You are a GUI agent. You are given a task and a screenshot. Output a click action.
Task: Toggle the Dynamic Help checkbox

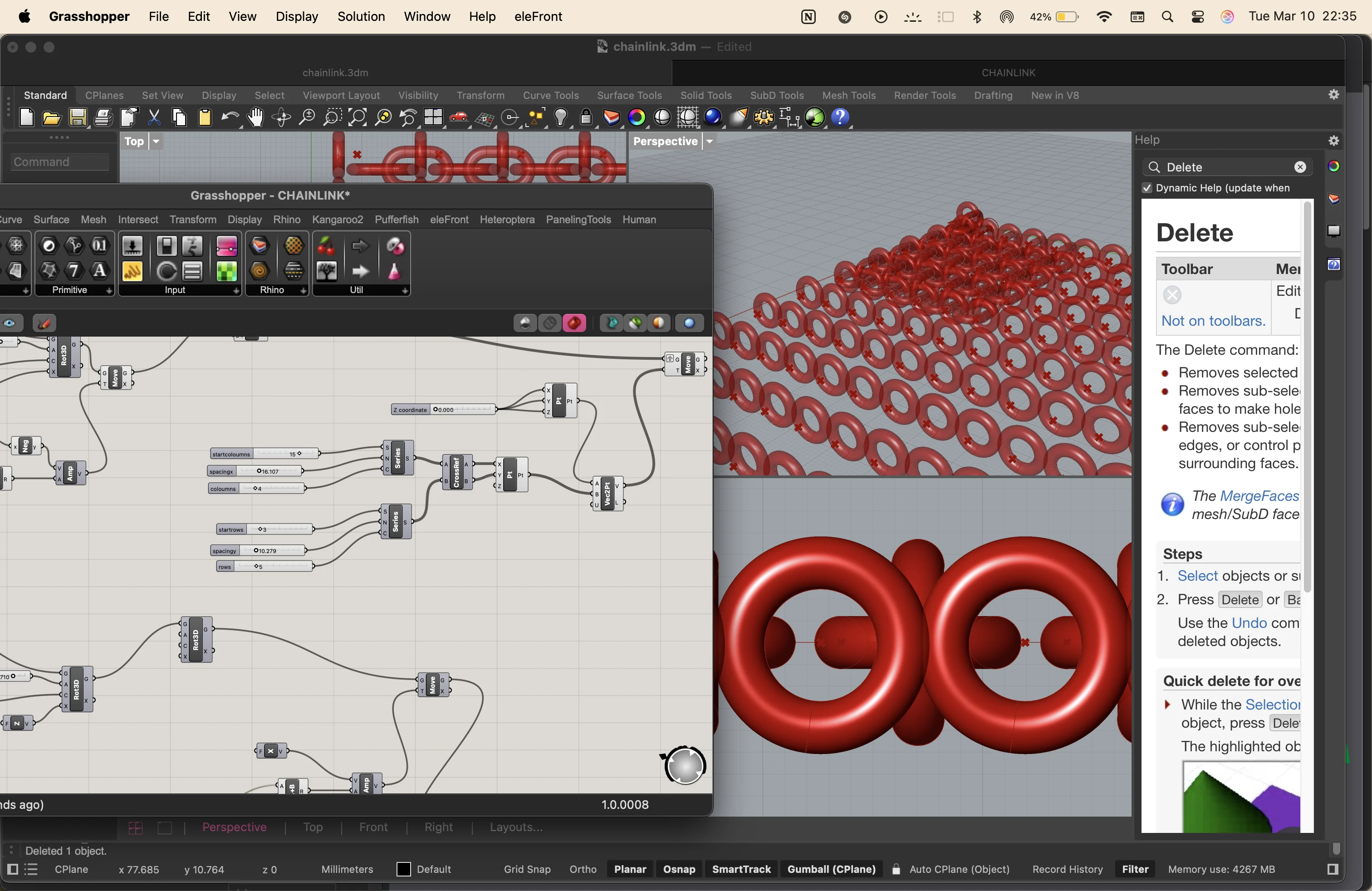(1147, 188)
